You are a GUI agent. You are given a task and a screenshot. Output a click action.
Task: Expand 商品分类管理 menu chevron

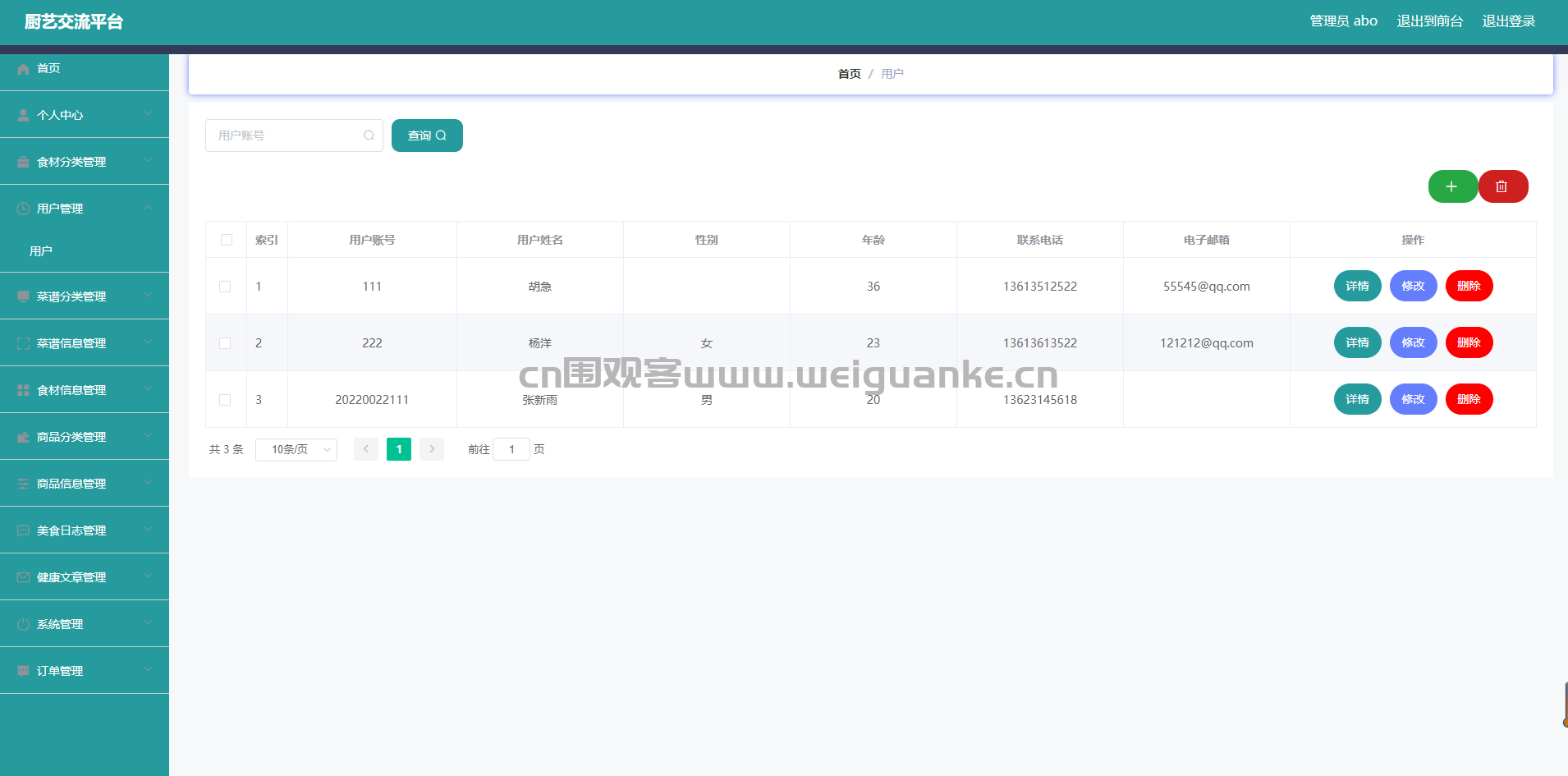click(148, 435)
